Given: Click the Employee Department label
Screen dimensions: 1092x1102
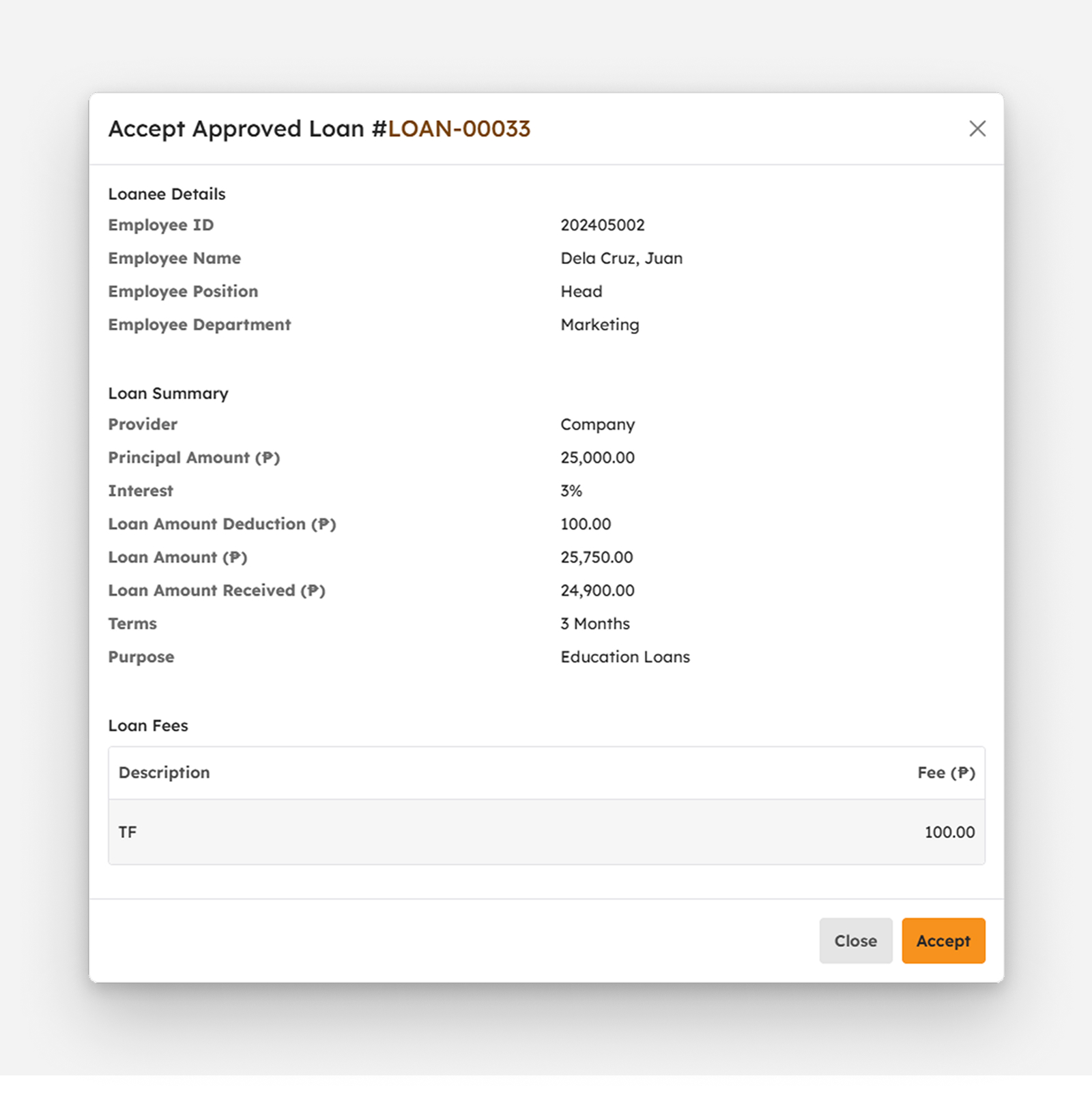Looking at the screenshot, I should click(x=200, y=325).
